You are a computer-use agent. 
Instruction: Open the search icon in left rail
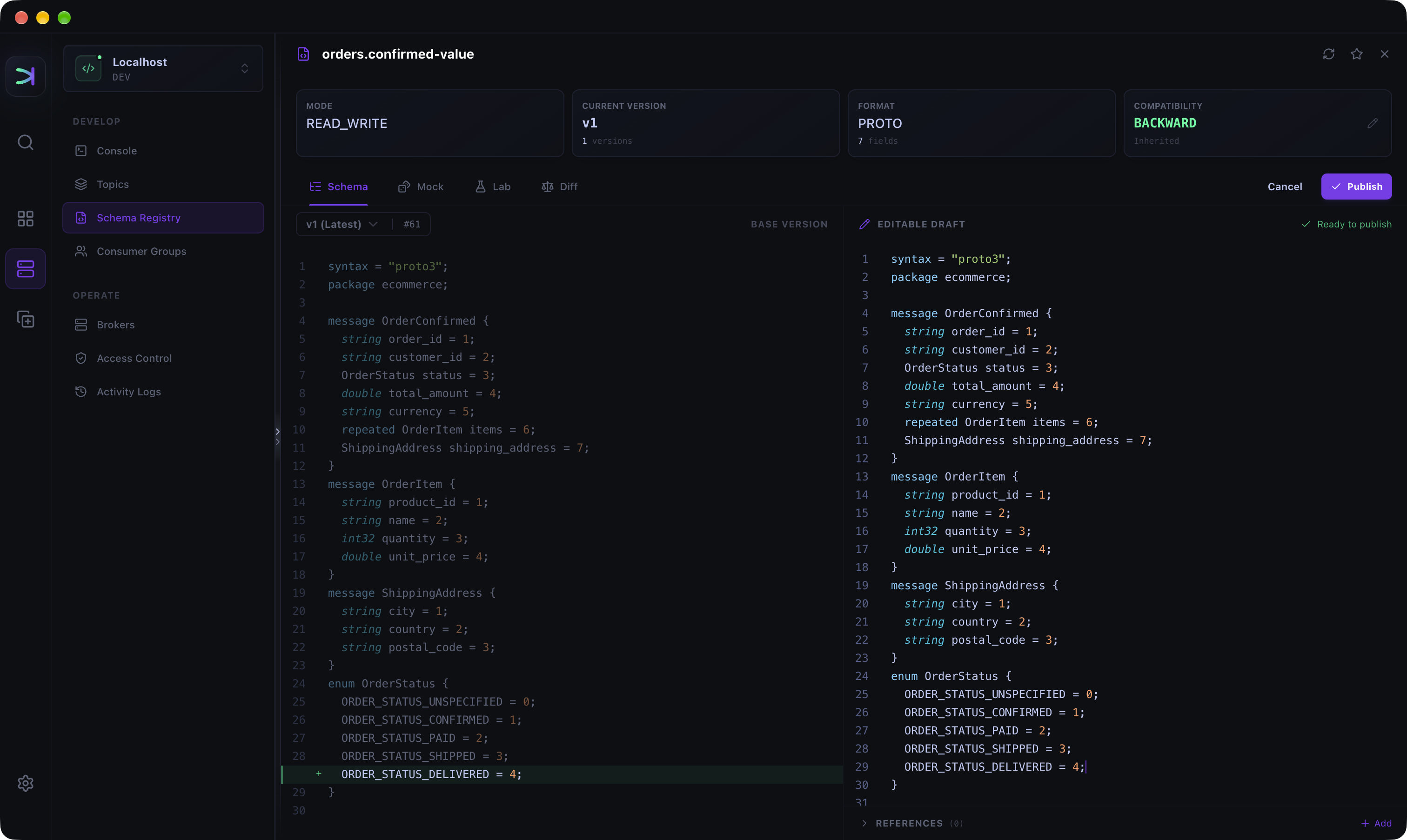click(26, 142)
